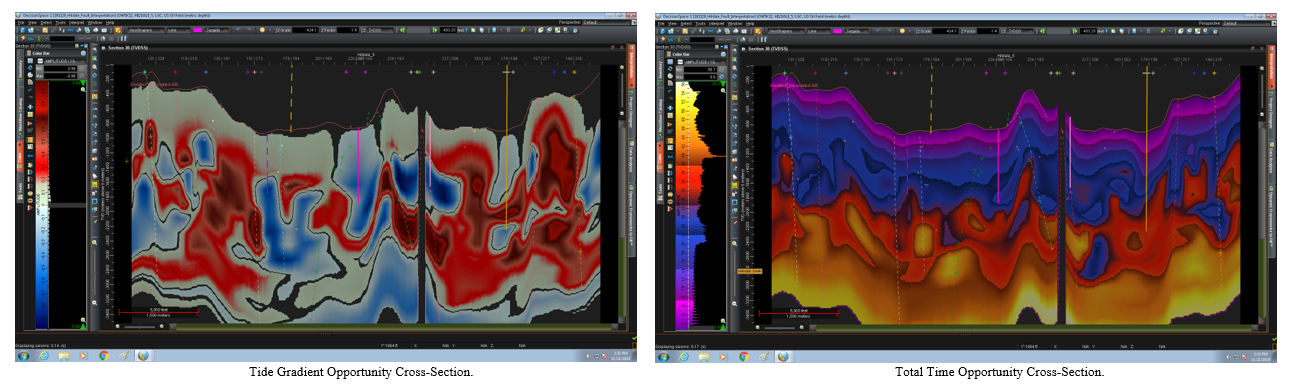The image size is (1295, 389).
Task: Open the Interpret menu in left window
Action: 76,22
